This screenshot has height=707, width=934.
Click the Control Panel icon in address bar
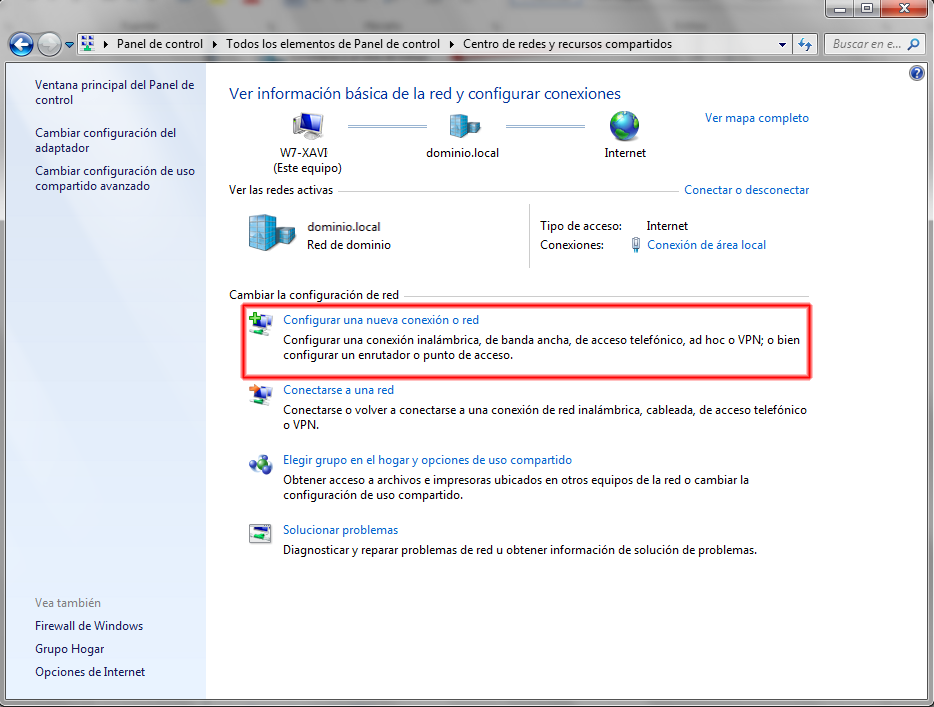click(88, 43)
